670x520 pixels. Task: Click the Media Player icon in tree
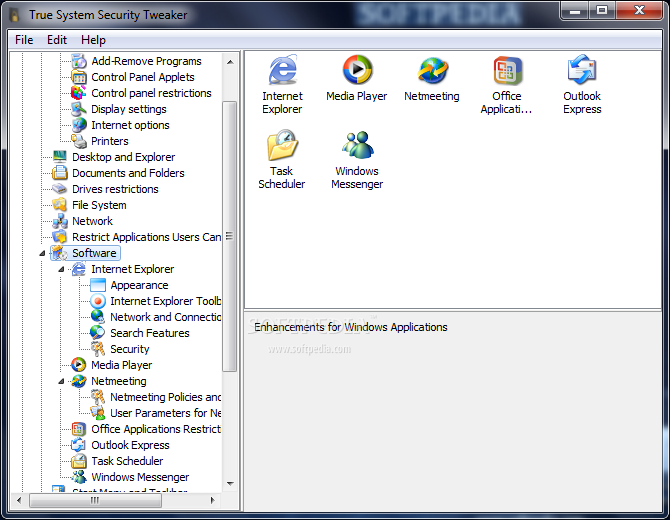79,365
